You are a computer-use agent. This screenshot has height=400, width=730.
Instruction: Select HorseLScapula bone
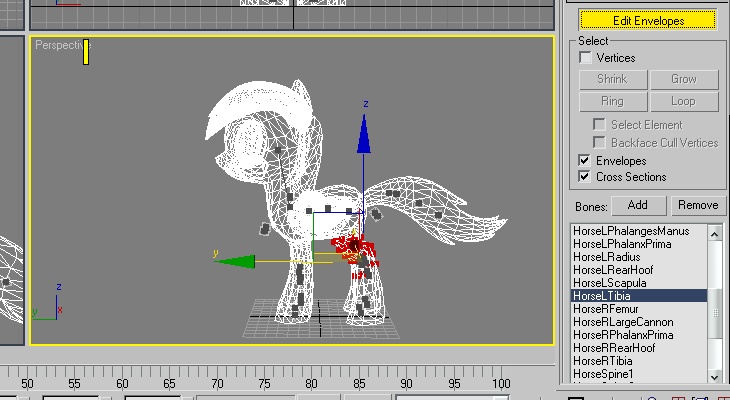click(x=639, y=283)
